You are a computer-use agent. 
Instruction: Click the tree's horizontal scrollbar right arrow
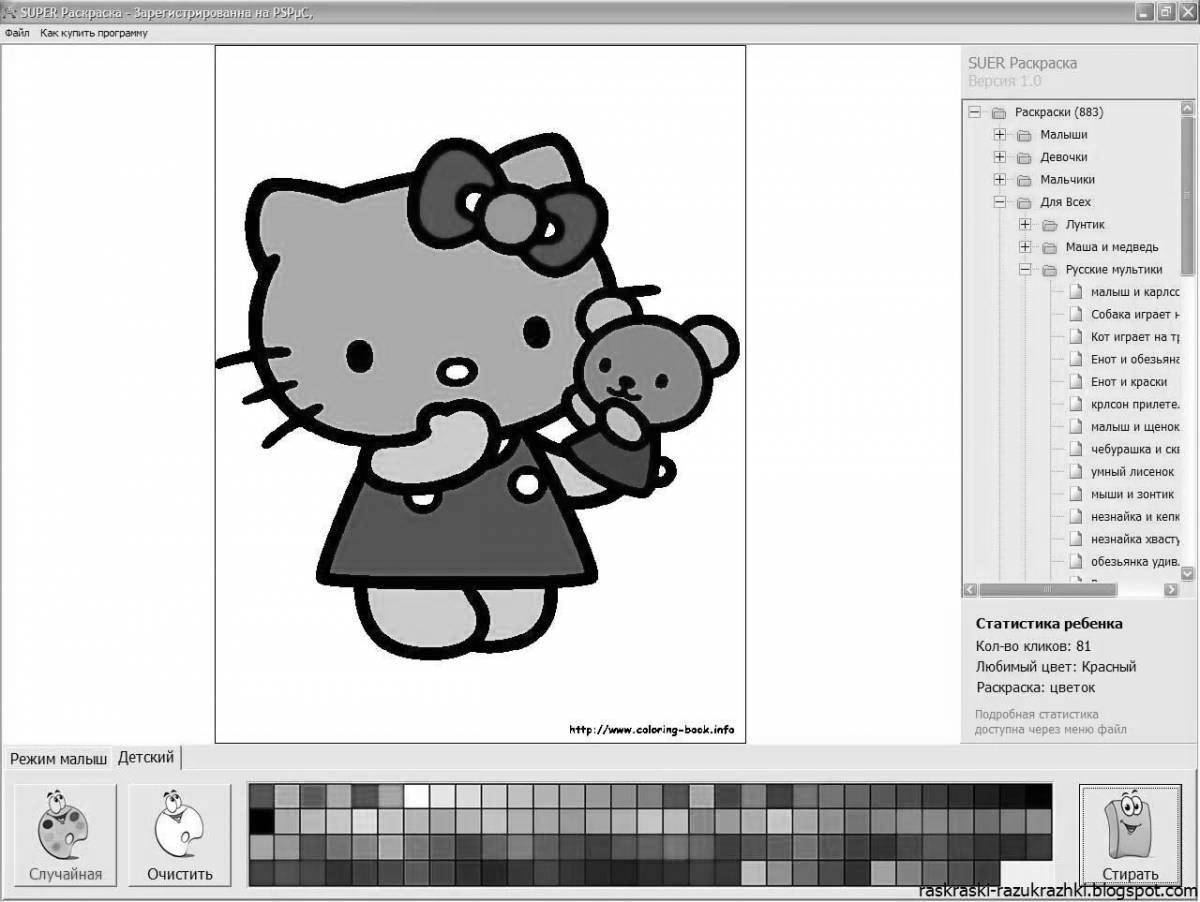pos(1171,590)
